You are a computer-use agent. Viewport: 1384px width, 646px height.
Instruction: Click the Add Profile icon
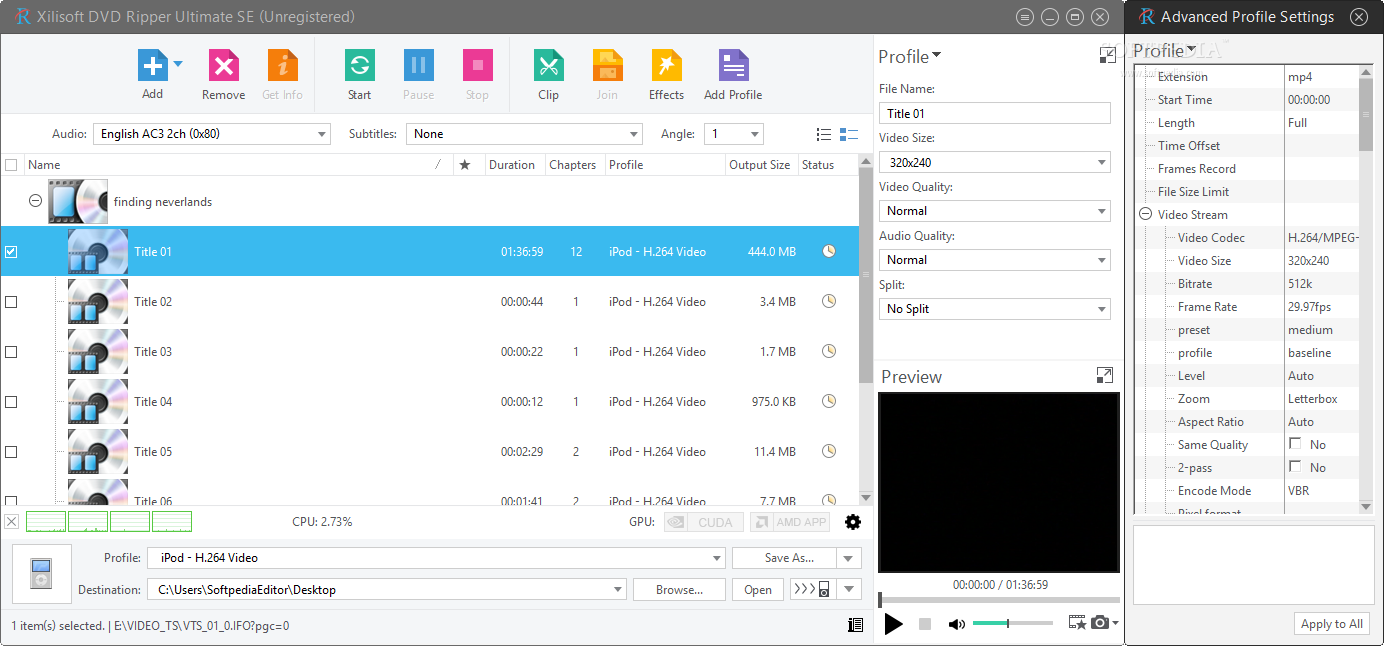click(x=733, y=66)
